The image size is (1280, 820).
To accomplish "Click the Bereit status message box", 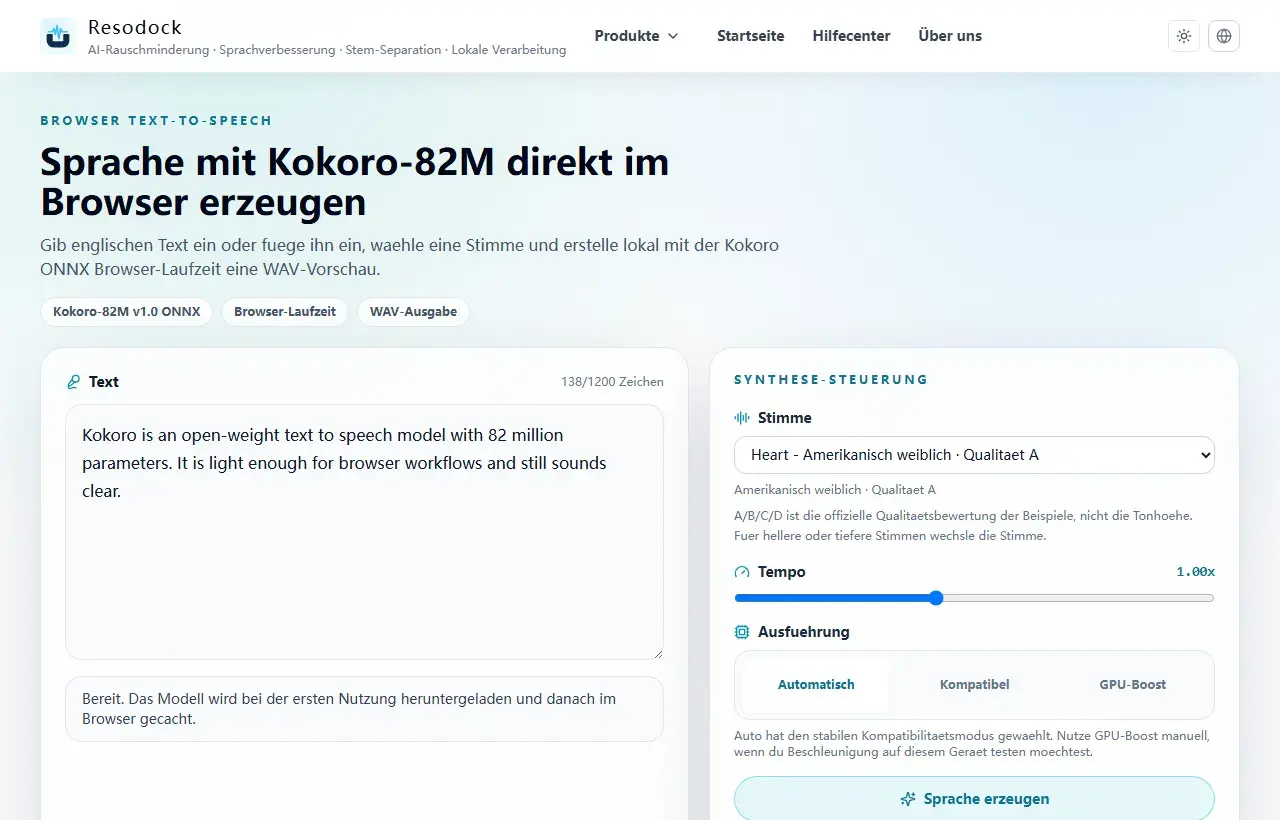I will [364, 709].
